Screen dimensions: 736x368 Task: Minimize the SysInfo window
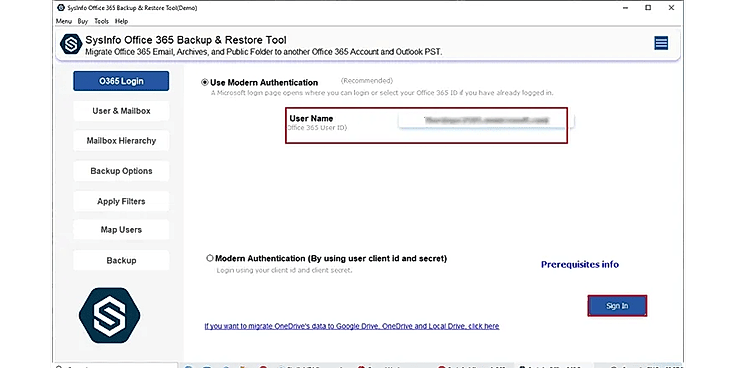point(626,8)
